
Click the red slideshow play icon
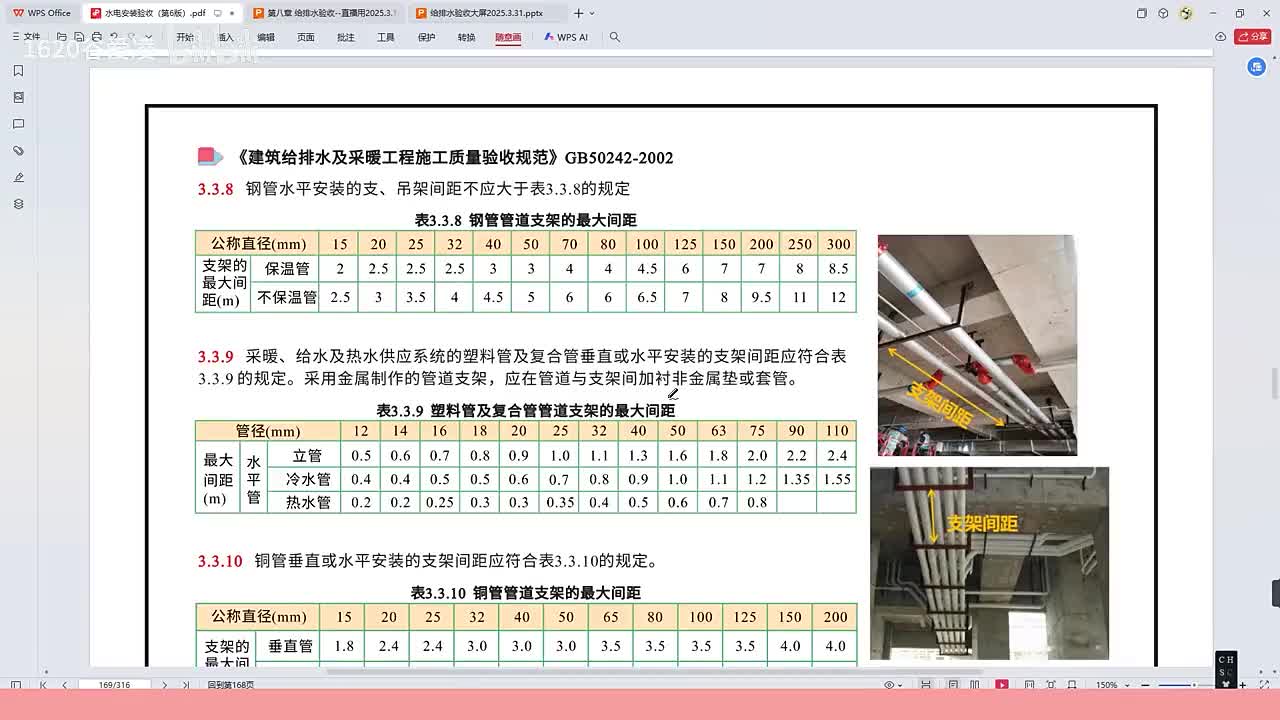pos(1002,685)
